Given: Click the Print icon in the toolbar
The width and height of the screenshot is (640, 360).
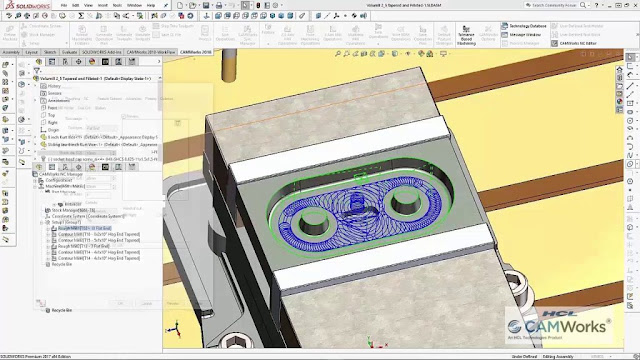Looking at the screenshot, I should pyautogui.click(x=219, y=5).
